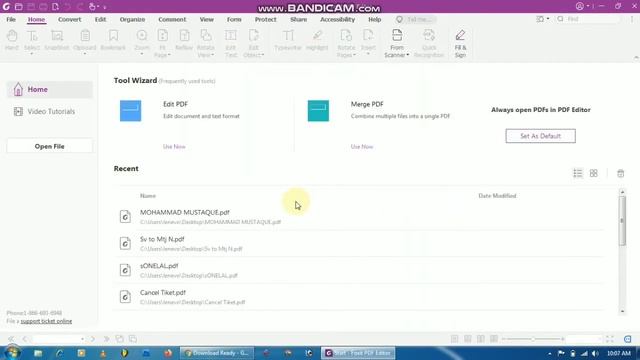This screenshot has width=640, height=360.
Task: Click file icon beside MOHAMMAD MUSTAQUE.pdf
Action: pos(125,216)
